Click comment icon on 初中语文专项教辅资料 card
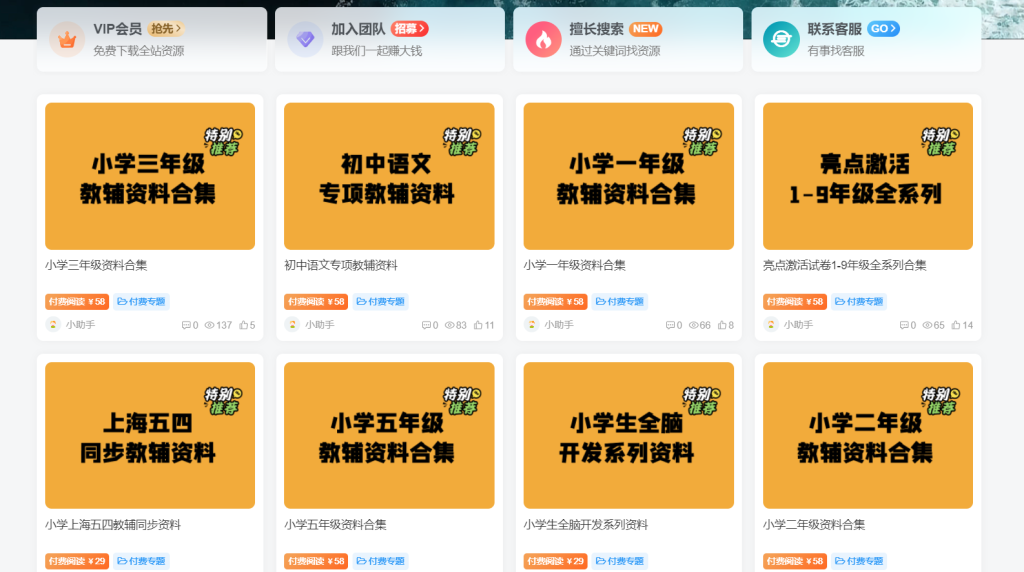This screenshot has height=572, width=1024. click(426, 325)
